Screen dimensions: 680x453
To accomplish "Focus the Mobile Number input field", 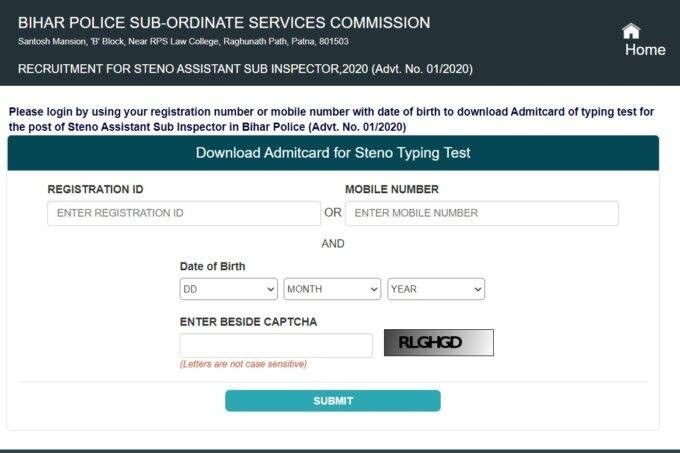I will [482, 213].
